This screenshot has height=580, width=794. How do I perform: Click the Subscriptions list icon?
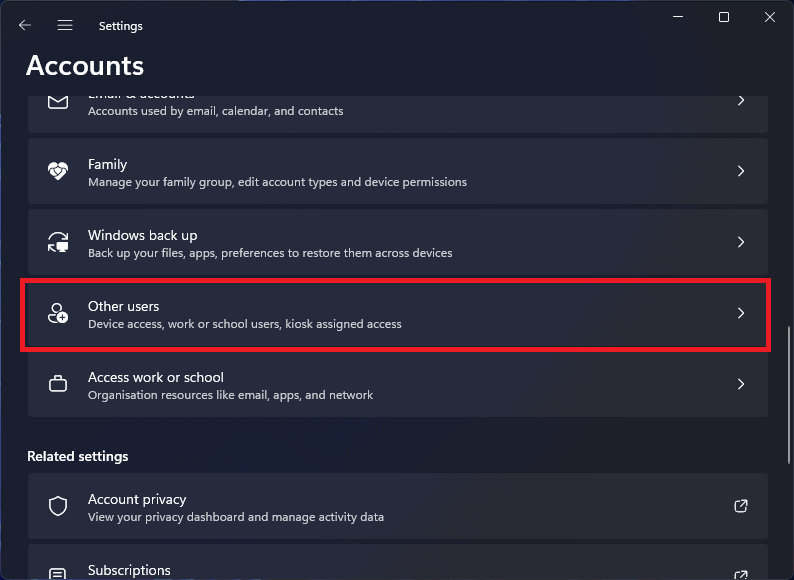tap(58, 573)
